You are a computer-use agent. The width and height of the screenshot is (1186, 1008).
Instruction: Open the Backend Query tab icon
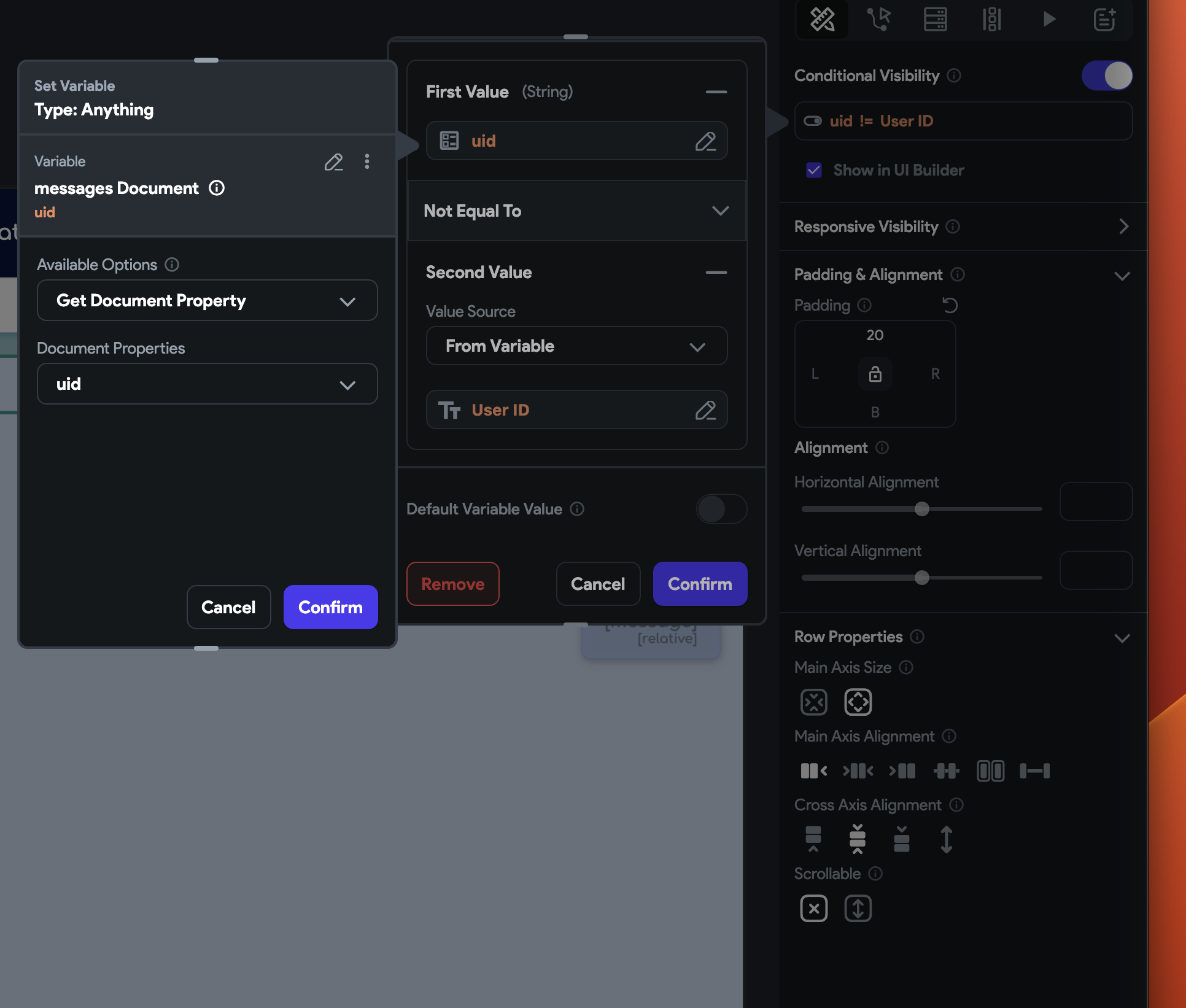(x=935, y=20)
